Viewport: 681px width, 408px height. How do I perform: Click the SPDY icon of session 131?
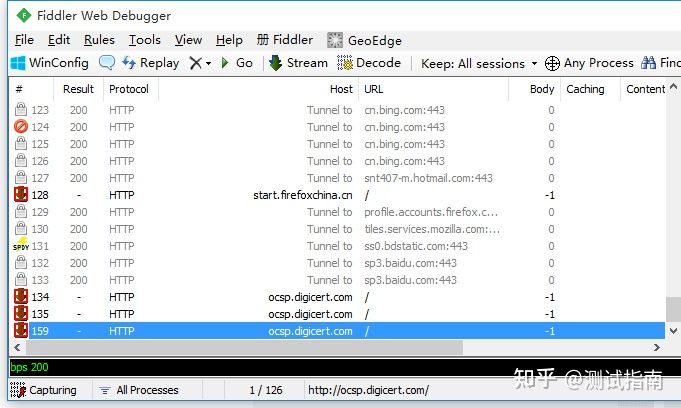(x=20, y=245)
